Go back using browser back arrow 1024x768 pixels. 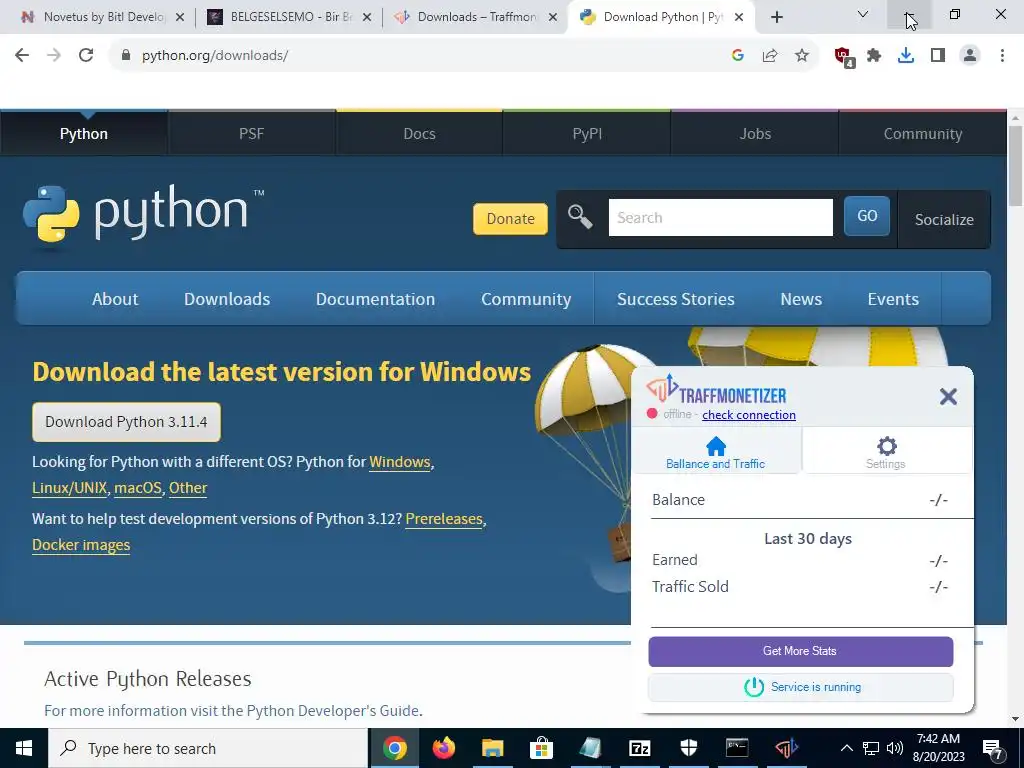[x=22, y=56]
